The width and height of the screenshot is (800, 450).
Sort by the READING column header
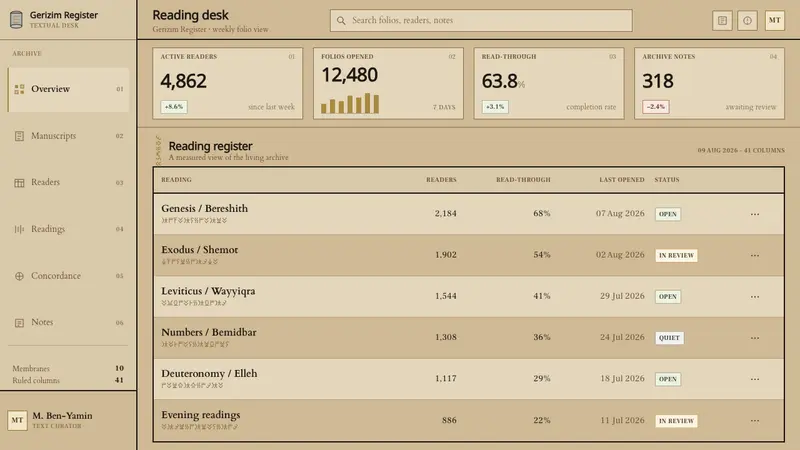pos(177,180)
